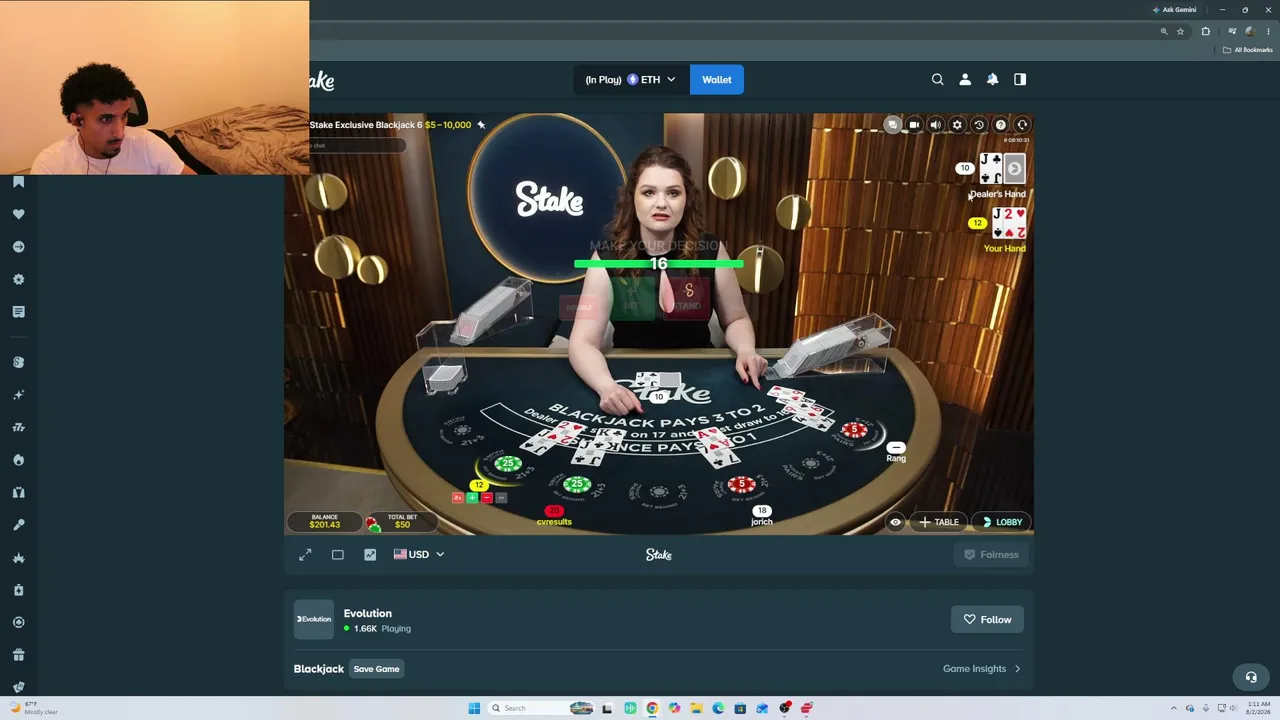Open the ETH currency dropdown
Image resolution: width=1280 pixels, height=720 pixels.
click(x=631, y=80)
